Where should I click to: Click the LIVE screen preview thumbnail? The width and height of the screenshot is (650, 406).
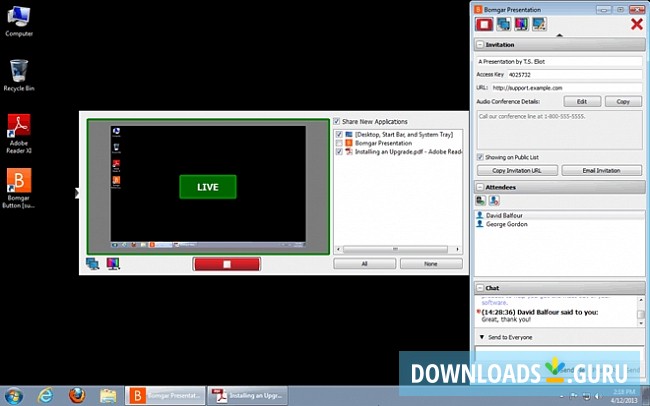pos(208,187)
